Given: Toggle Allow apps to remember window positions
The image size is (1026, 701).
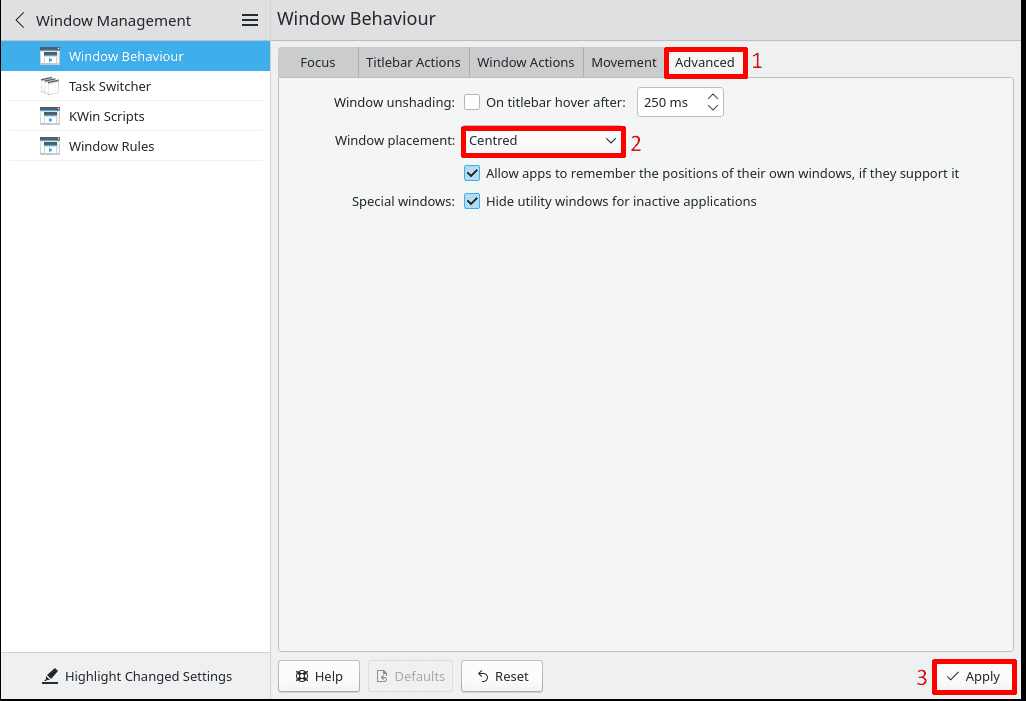Looking at the screenshot, I should point(472,173).
